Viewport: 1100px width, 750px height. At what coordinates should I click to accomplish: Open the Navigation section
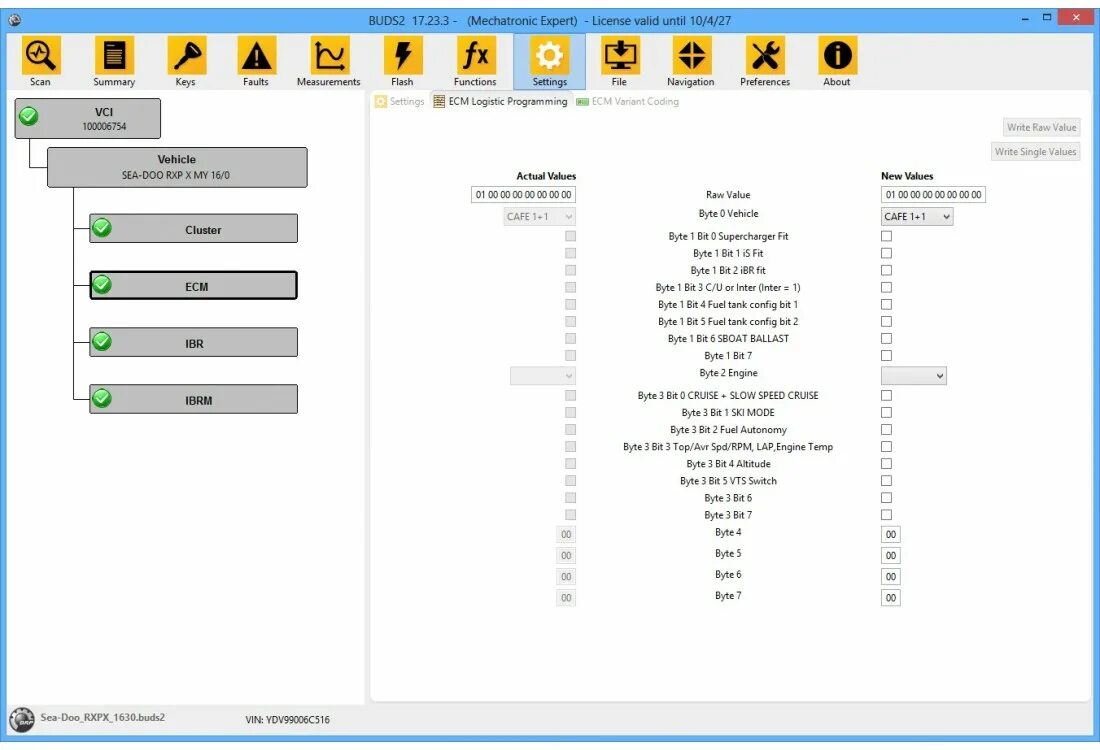coord(691,62)
